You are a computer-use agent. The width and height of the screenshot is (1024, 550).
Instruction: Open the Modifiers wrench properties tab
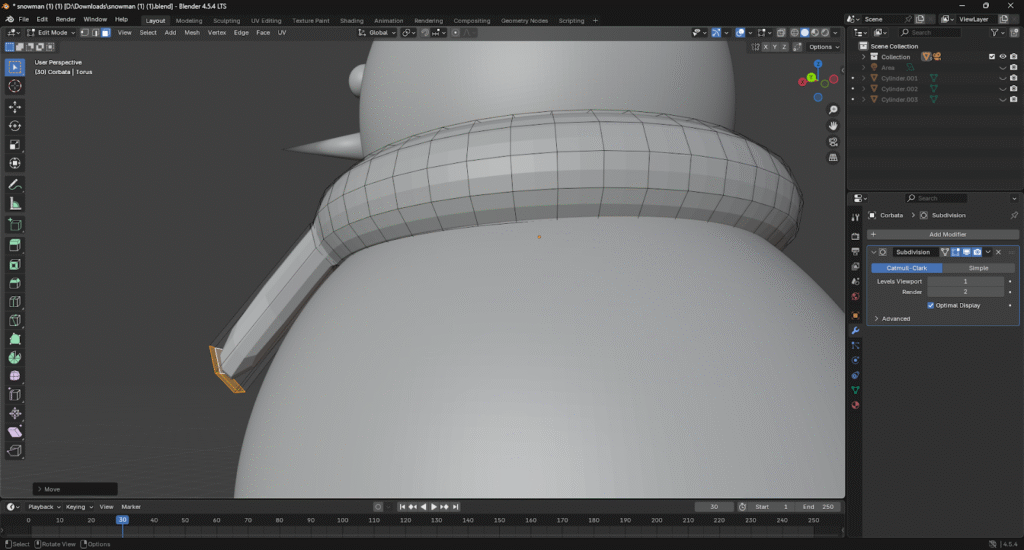coord(855,330)
